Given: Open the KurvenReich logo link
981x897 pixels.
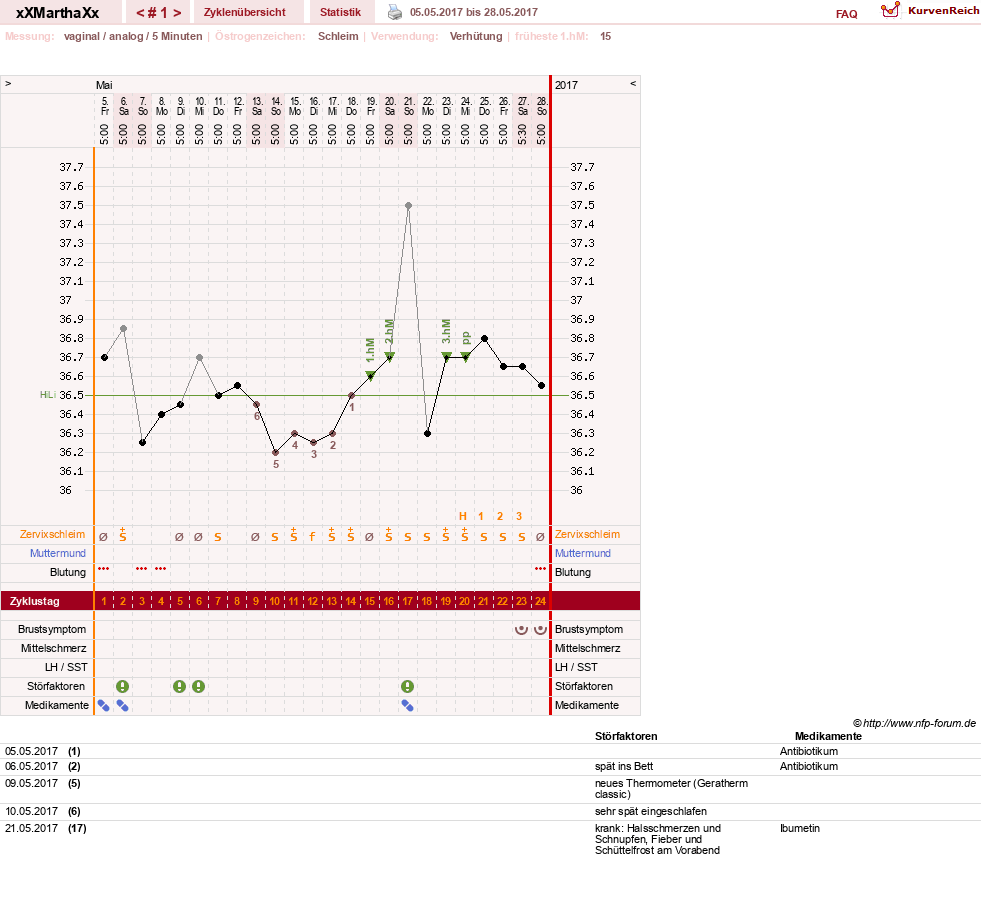Looking at the screenshot, I should 930,11.
